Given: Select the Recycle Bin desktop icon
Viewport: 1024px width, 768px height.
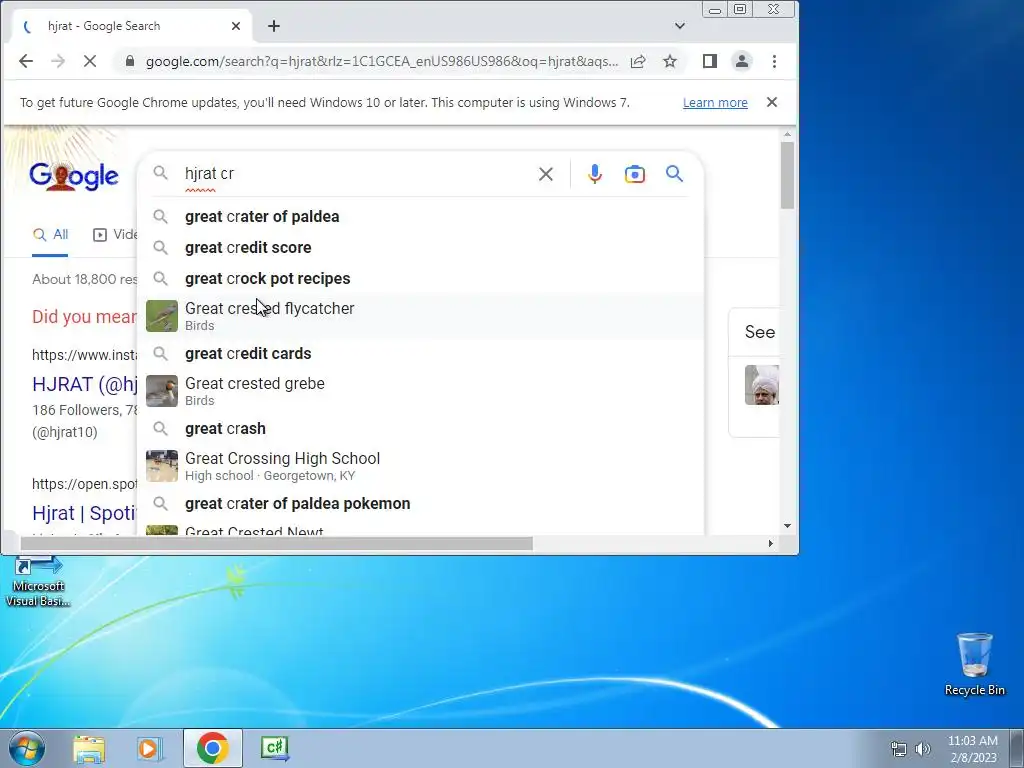Looking at the screenshot, I should 974,664.
